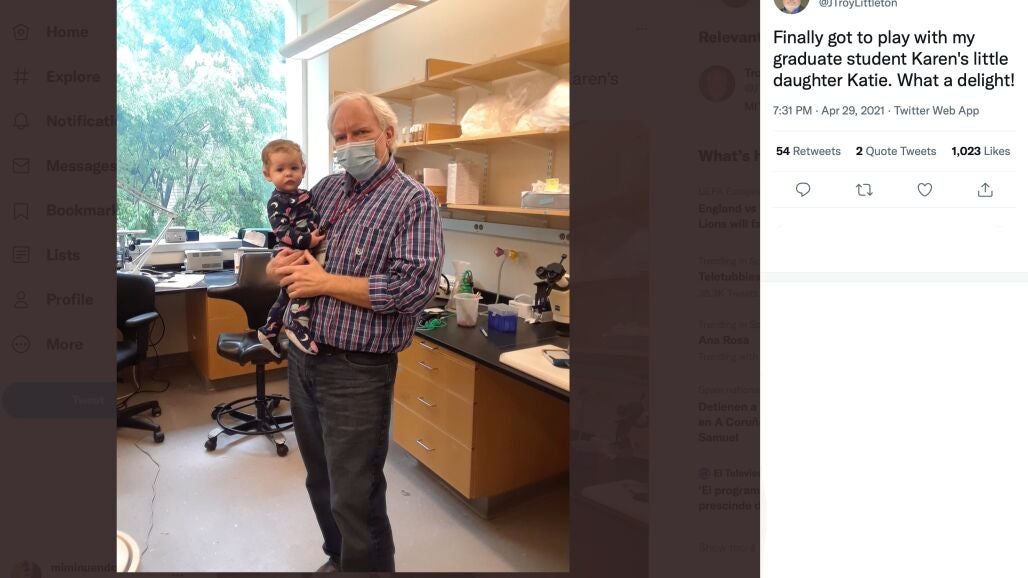1028x578 pixels.
Task: Click the 7:31 PM Apr 29, 2021 timestamp
Action: click(x=828, y=110)
